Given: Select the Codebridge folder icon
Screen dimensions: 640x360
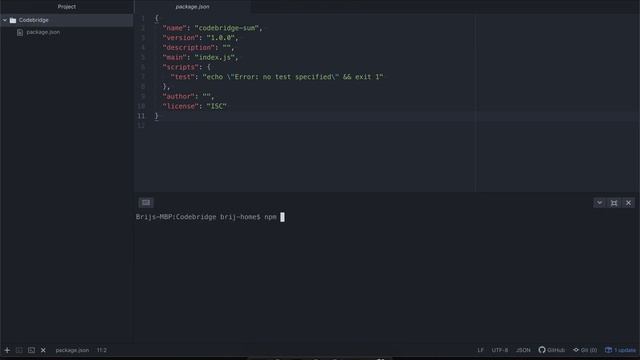Looking at the screenshot, I should (x=13, y=20).
